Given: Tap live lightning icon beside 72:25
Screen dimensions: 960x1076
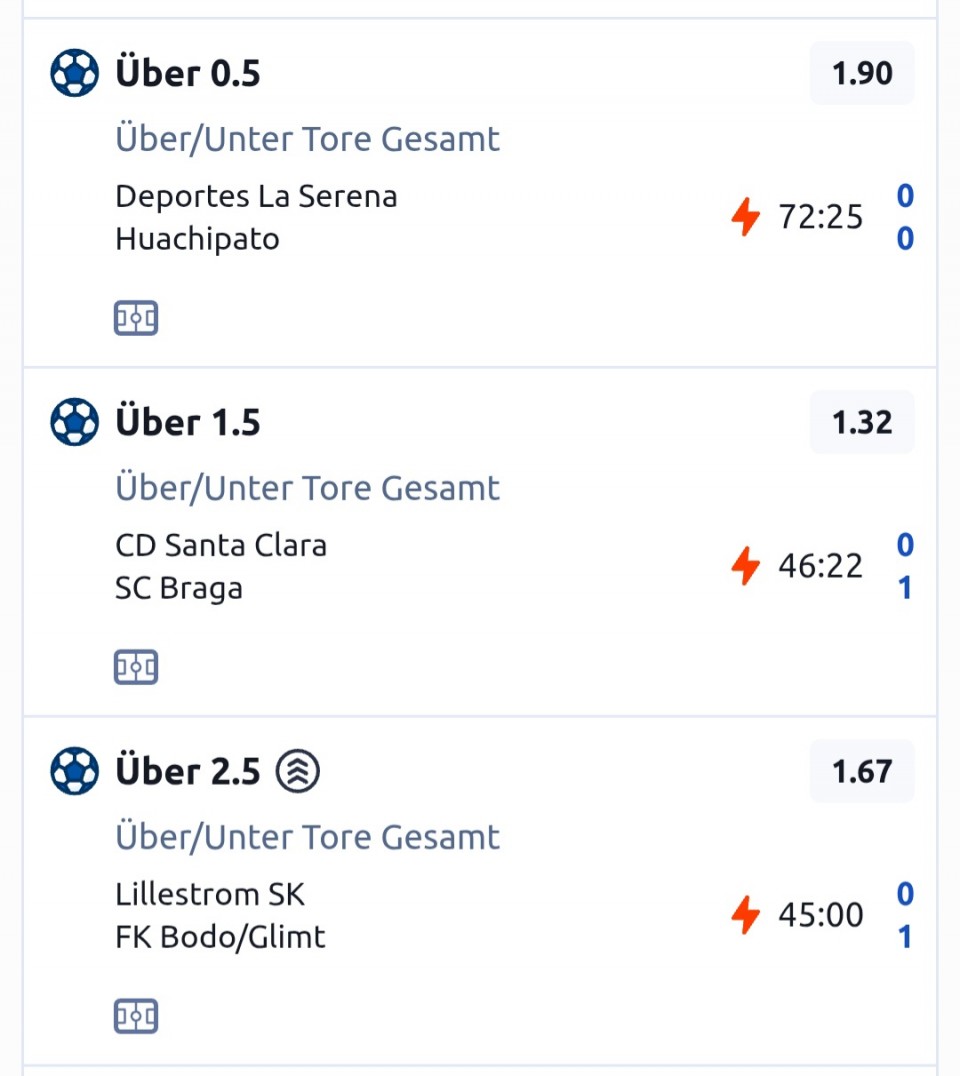Looking at the screenshot, I should 745,217.
